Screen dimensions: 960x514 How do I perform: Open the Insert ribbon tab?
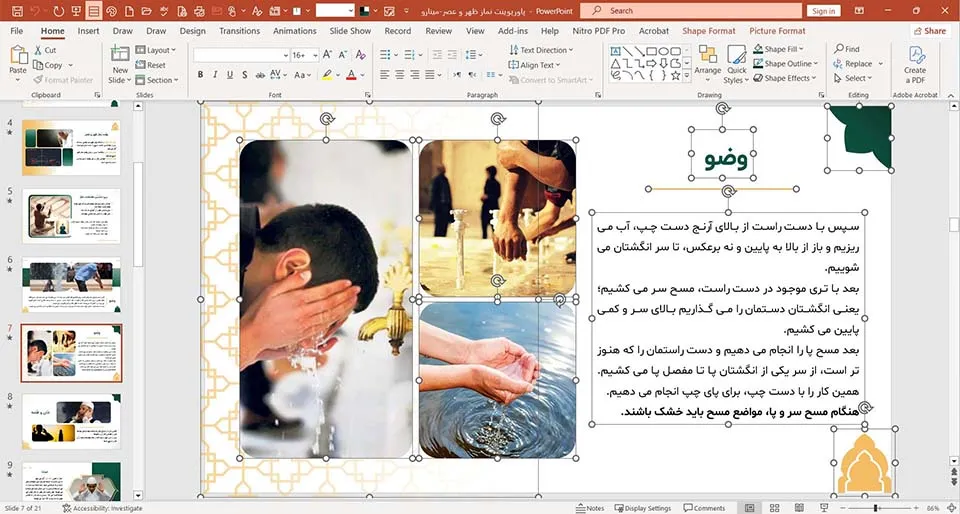[x=88, y=31]
